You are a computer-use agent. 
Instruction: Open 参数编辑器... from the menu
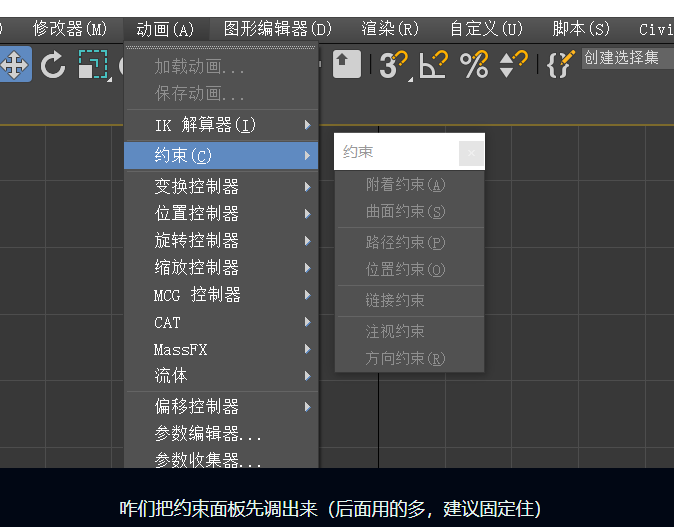coord(221,434)
